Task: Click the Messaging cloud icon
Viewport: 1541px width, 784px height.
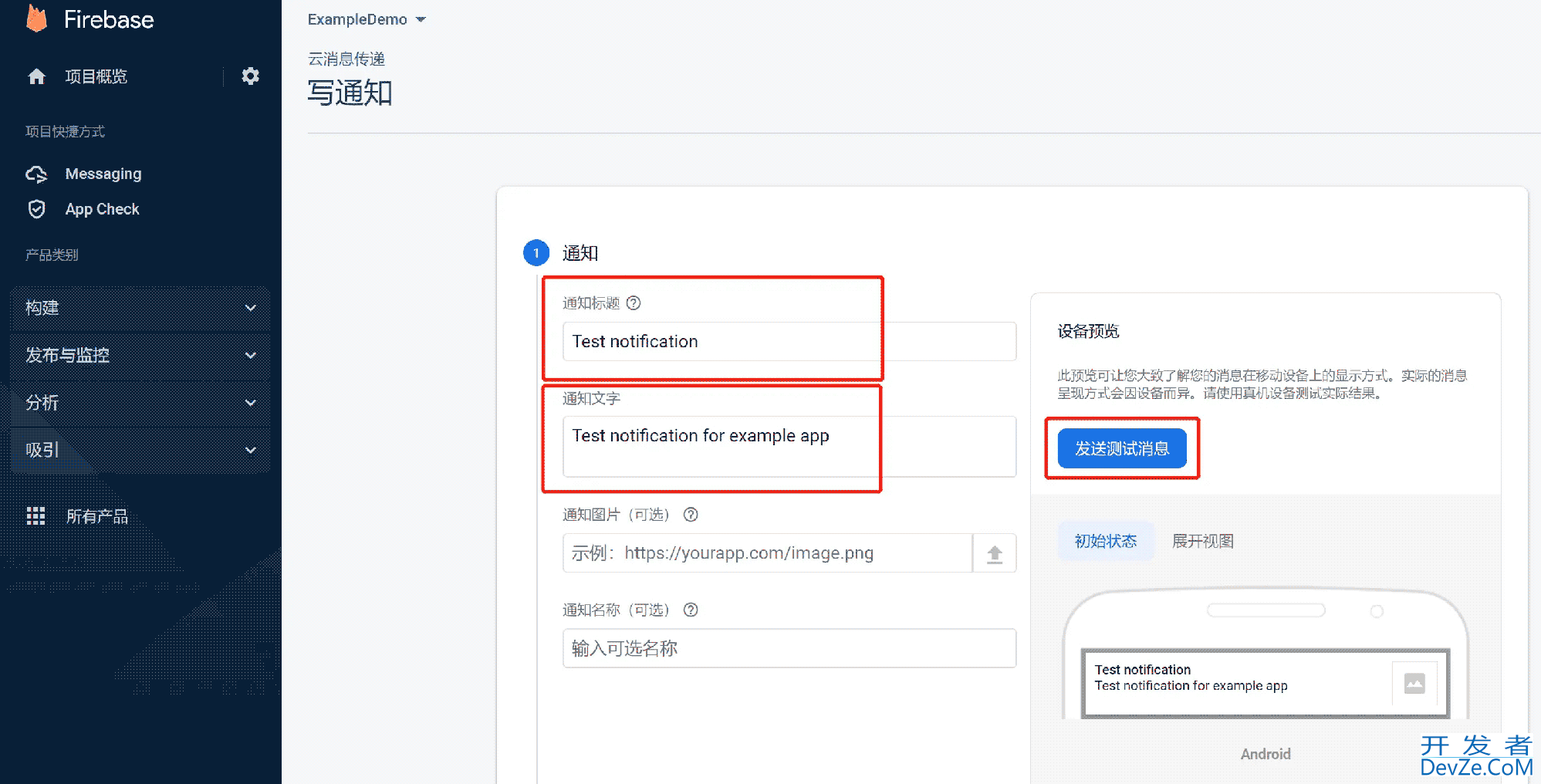Action: tap(37, 174)
